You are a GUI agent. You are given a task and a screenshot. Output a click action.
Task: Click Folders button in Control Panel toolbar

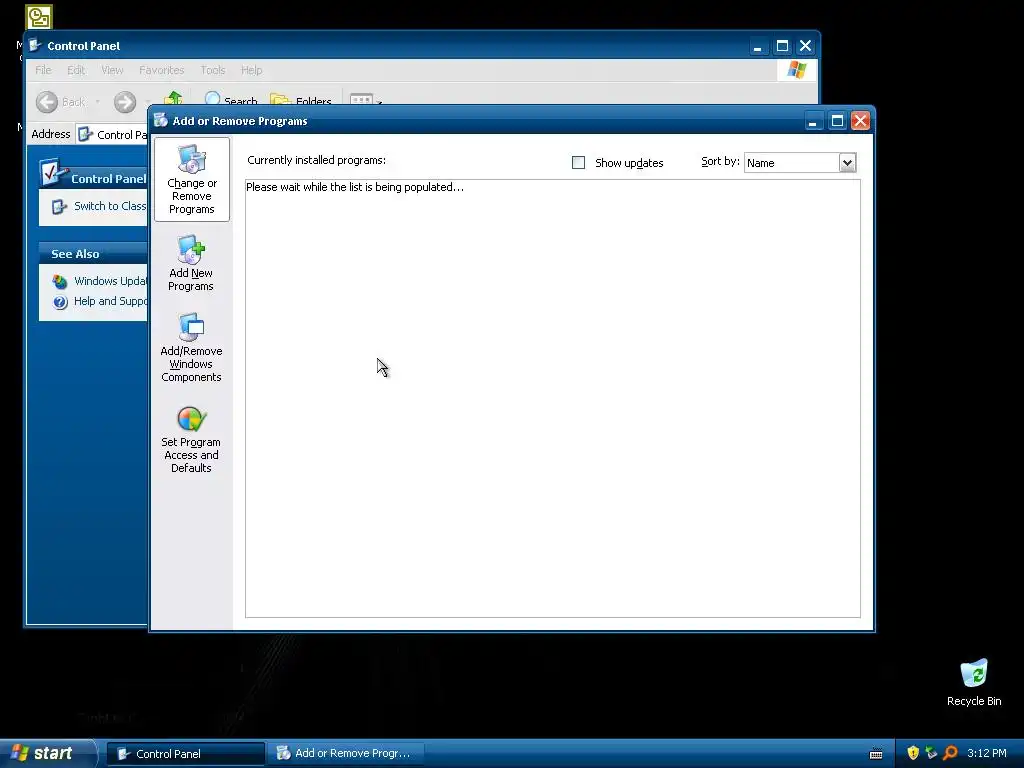pos(300,99)
